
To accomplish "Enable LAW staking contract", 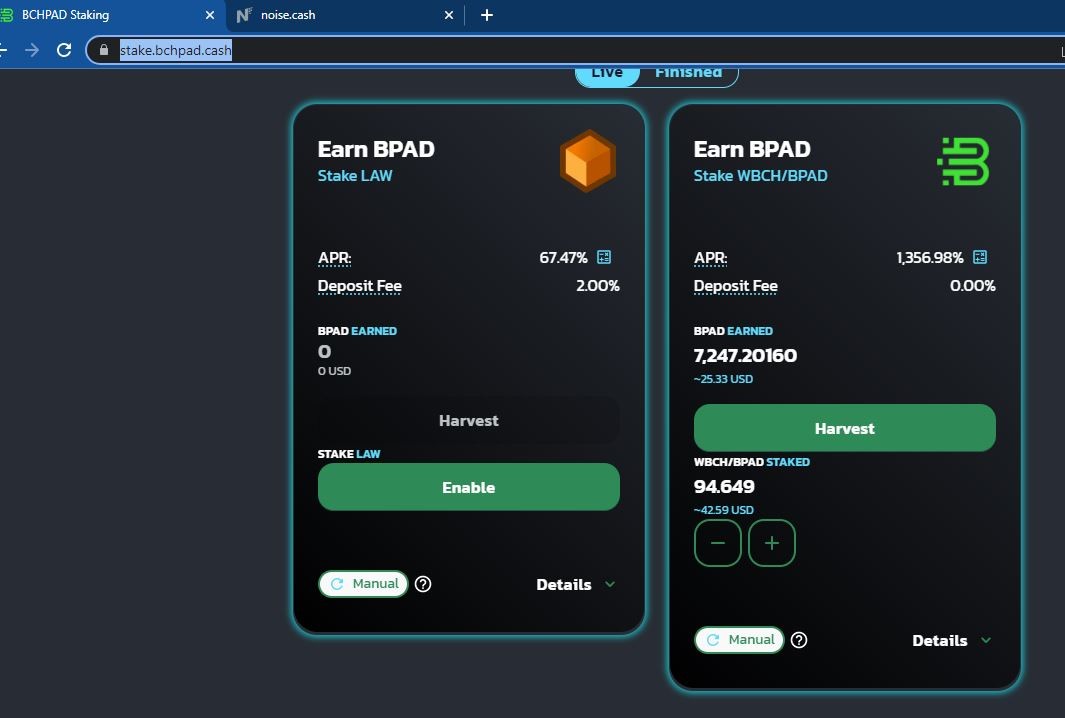I will point(469,487).
